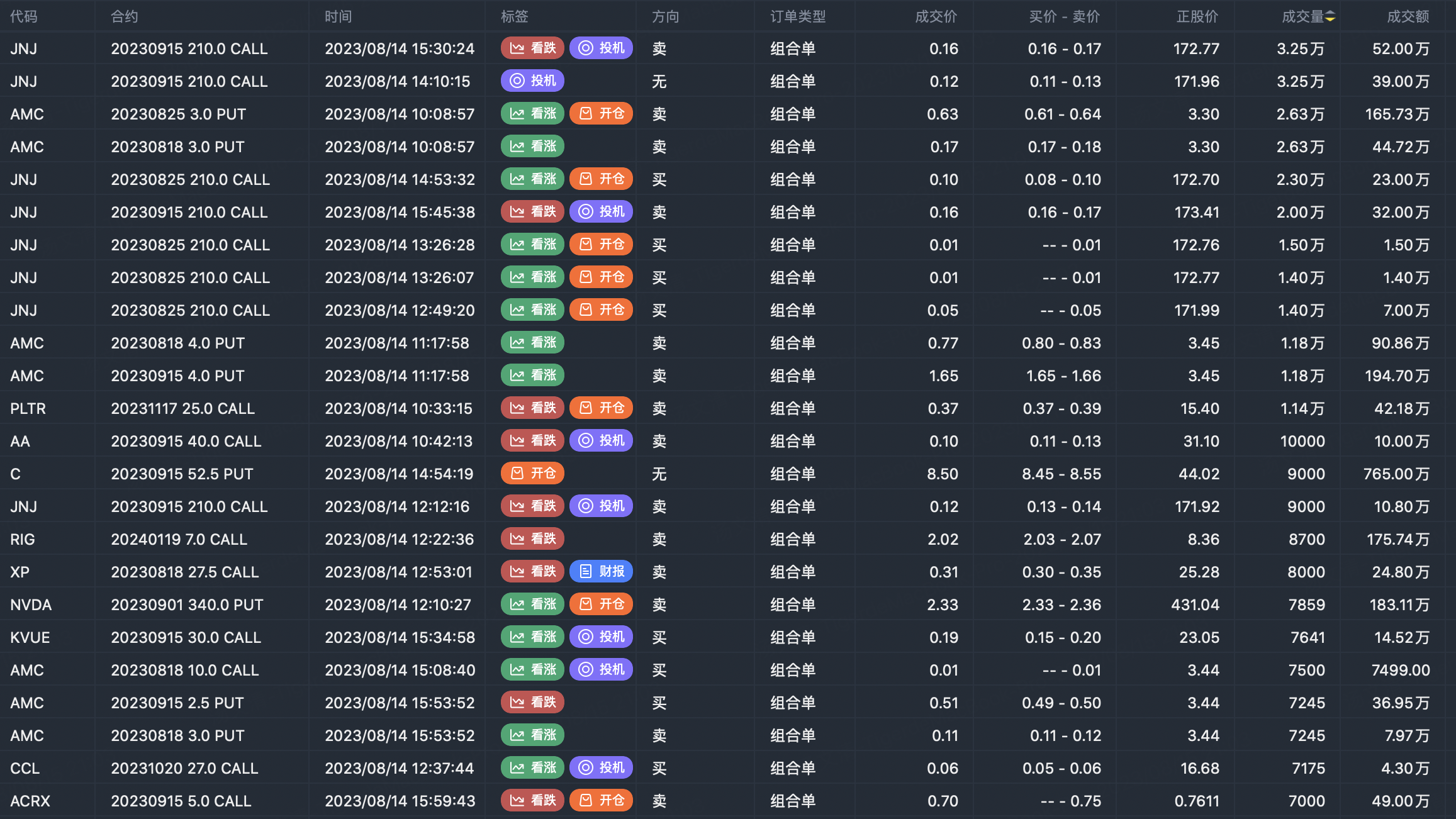Screen dimensions: 1456x819
Task: Open PLTR ticker symbol
Action: [x=28, y=408]
